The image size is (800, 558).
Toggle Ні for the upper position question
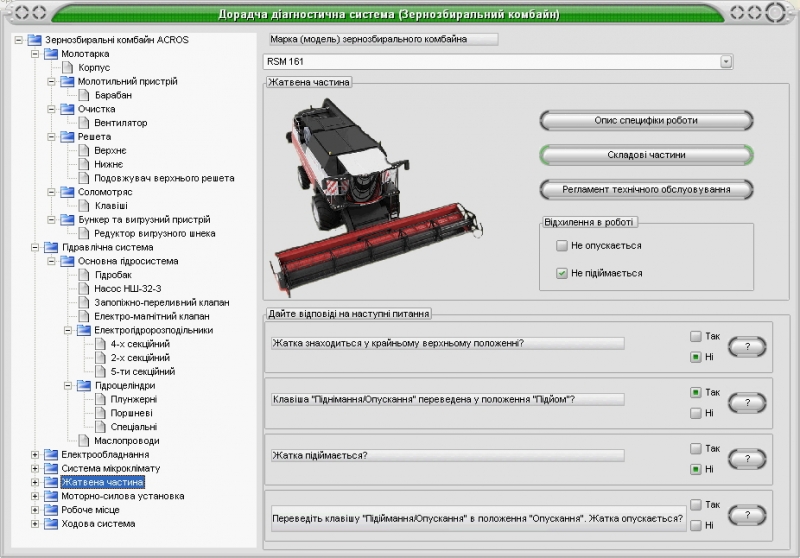[x=695, y=357]
